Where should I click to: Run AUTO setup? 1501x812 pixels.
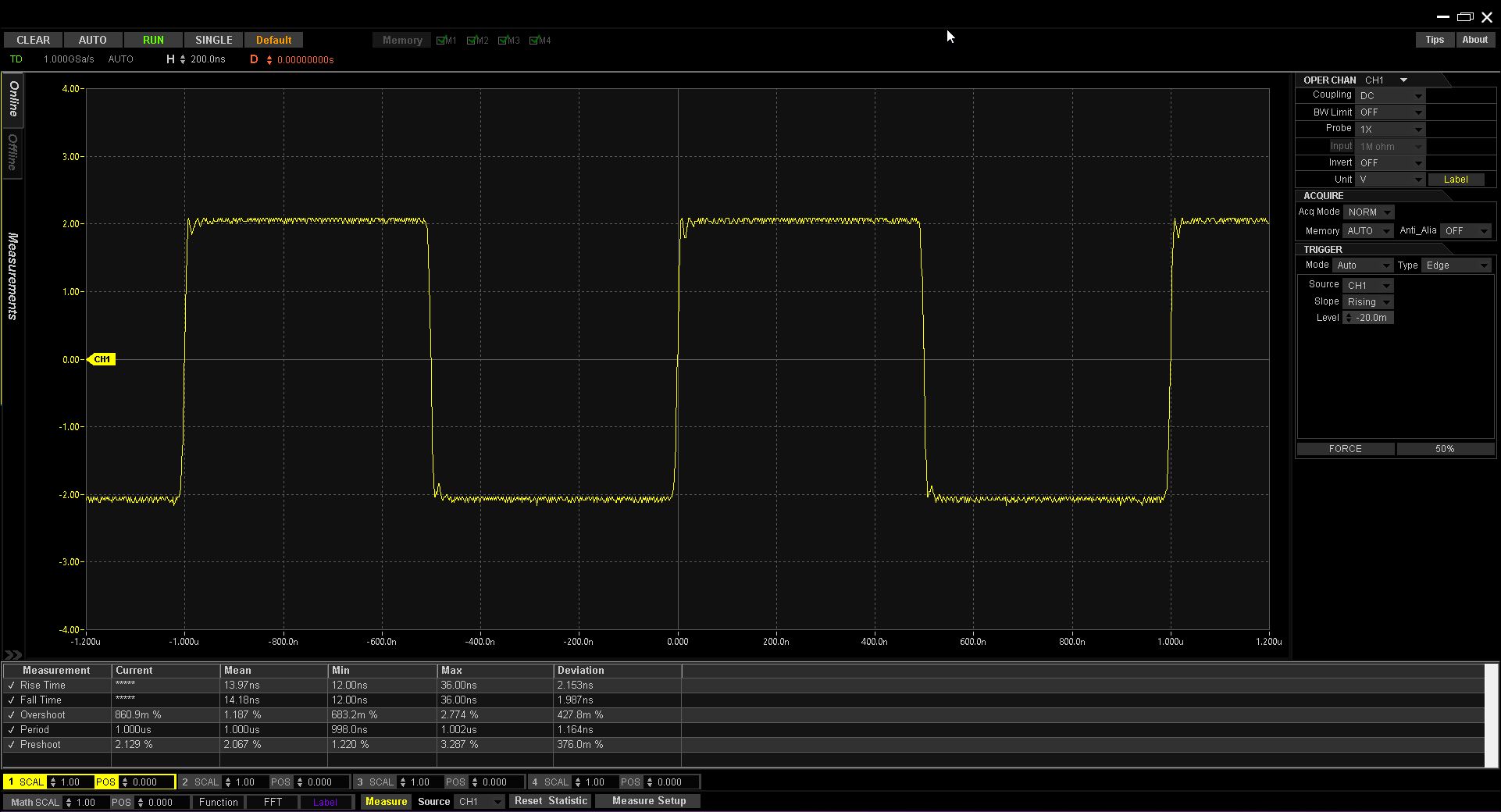92,40
